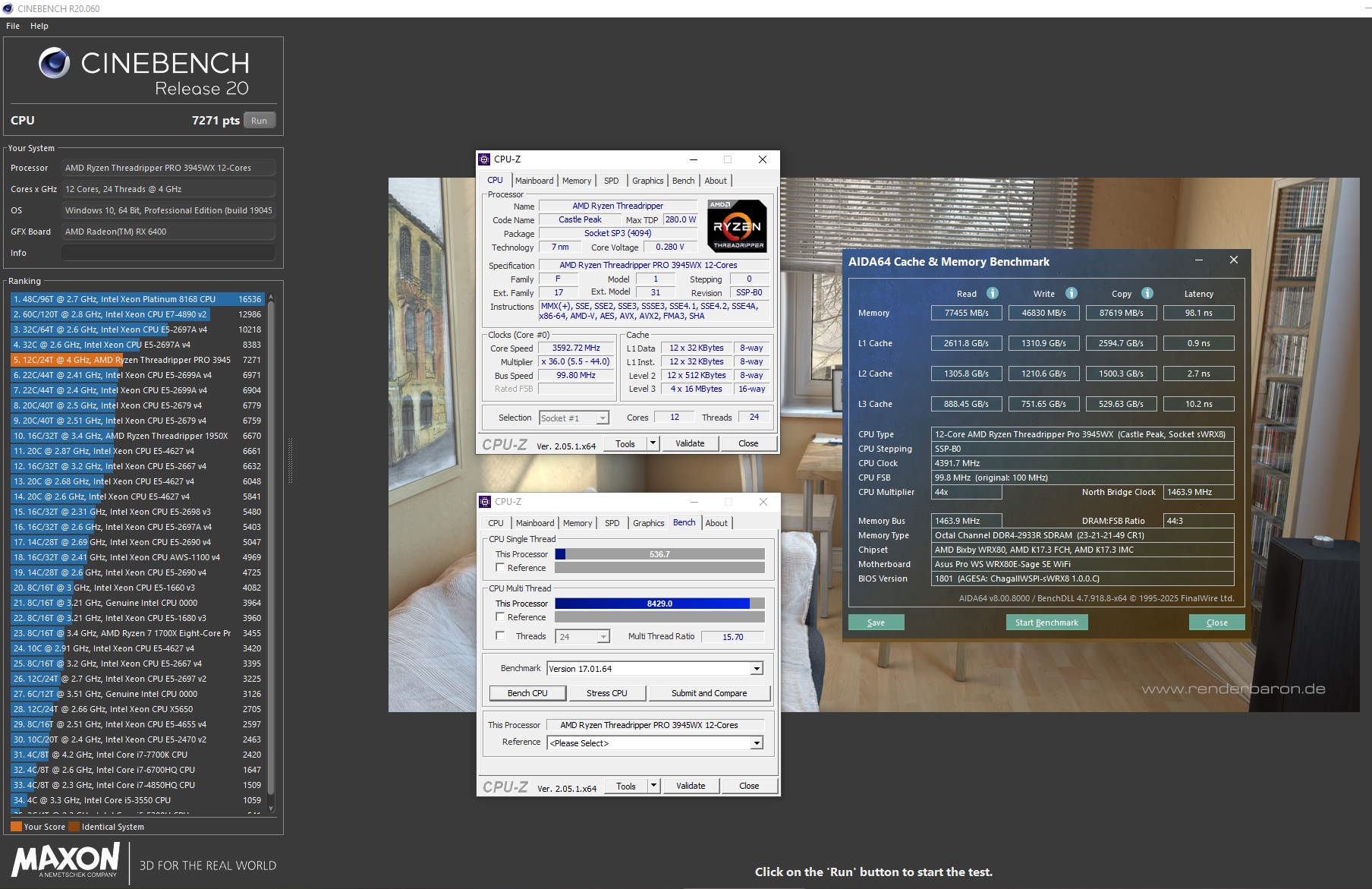Click the Ryzen Threadripper logo in CPU-Z
The height and width of the screenshot is (889, 1372).
pos(737,225)
